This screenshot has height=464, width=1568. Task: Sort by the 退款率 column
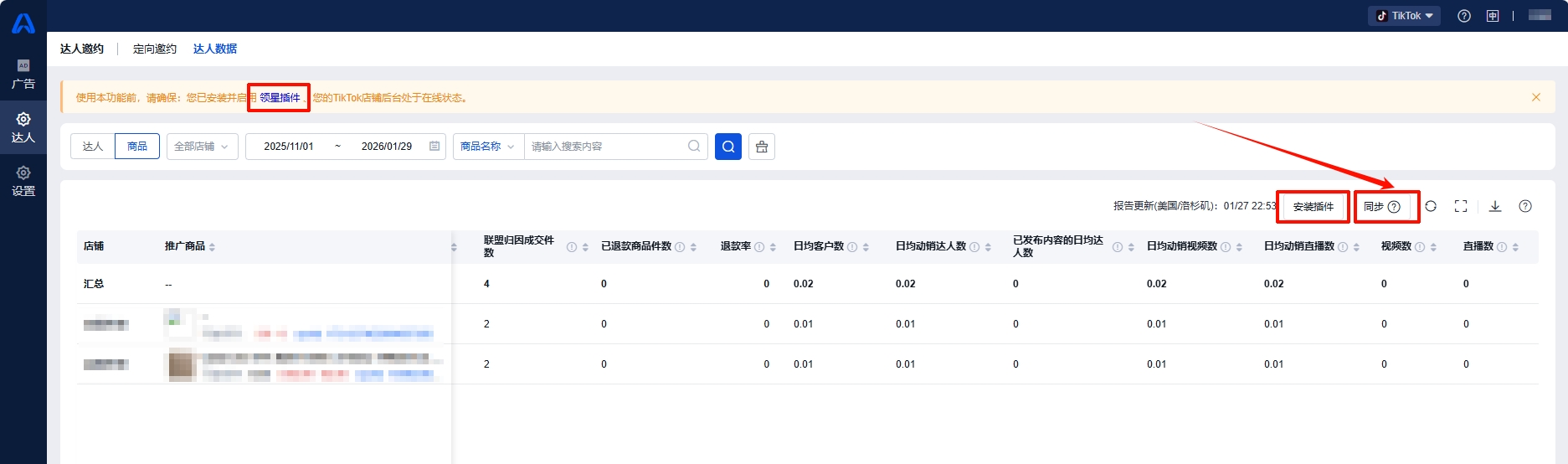pos(773,247)
